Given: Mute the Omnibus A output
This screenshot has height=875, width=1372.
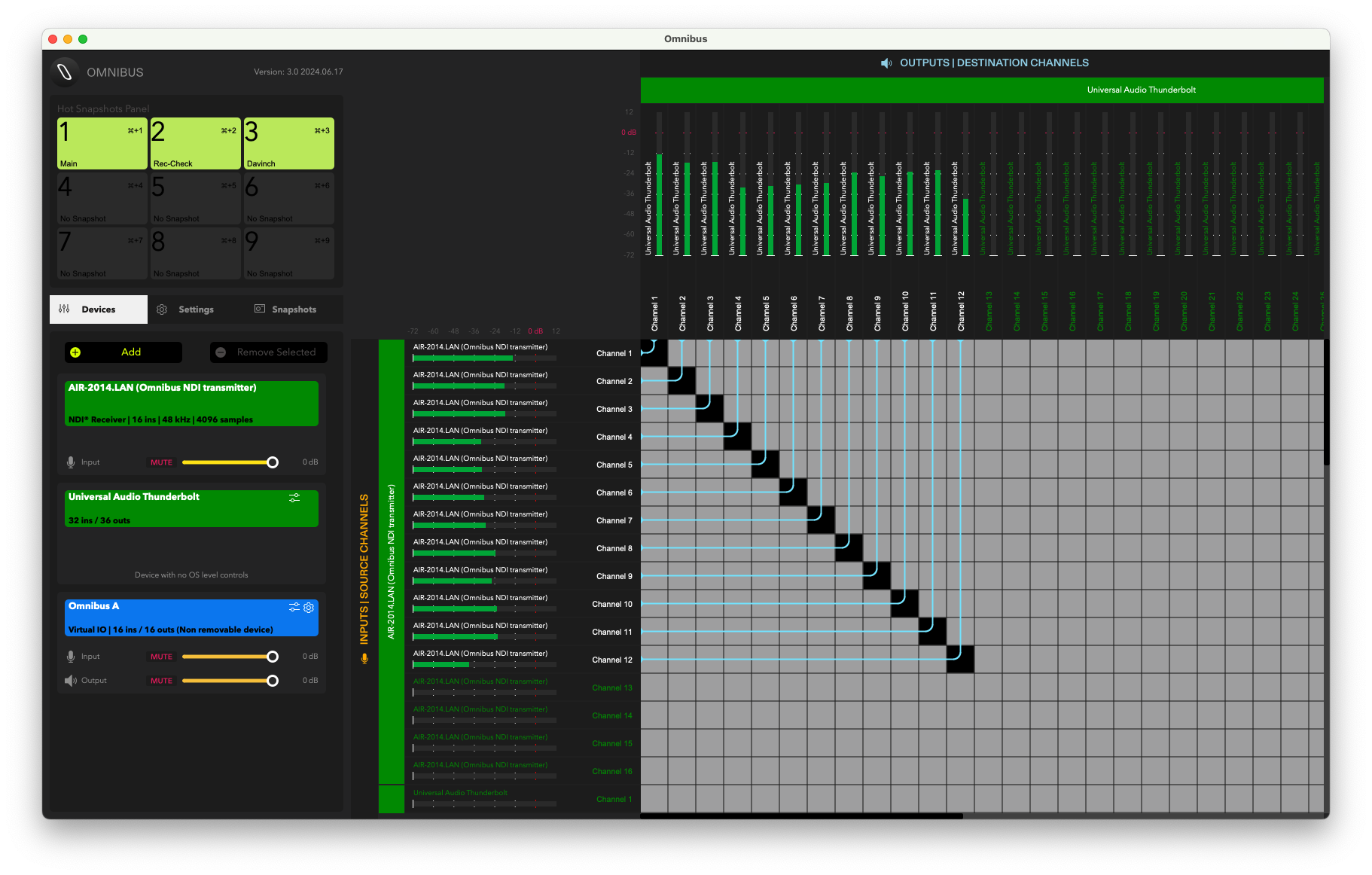Looking at the screenshot, I should [161, 681].
